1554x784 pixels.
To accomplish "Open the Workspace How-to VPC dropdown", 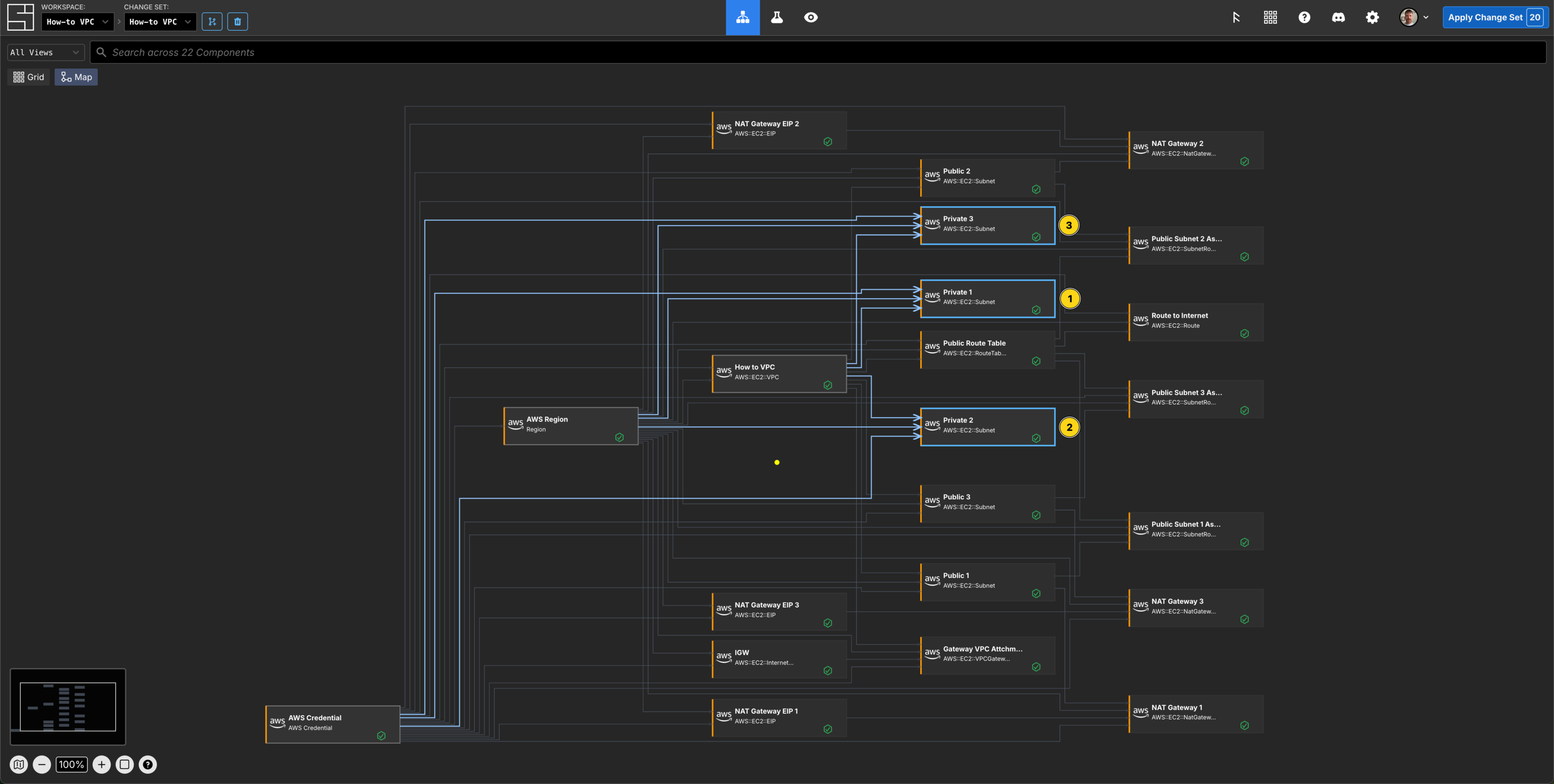I will click(77, 22).
